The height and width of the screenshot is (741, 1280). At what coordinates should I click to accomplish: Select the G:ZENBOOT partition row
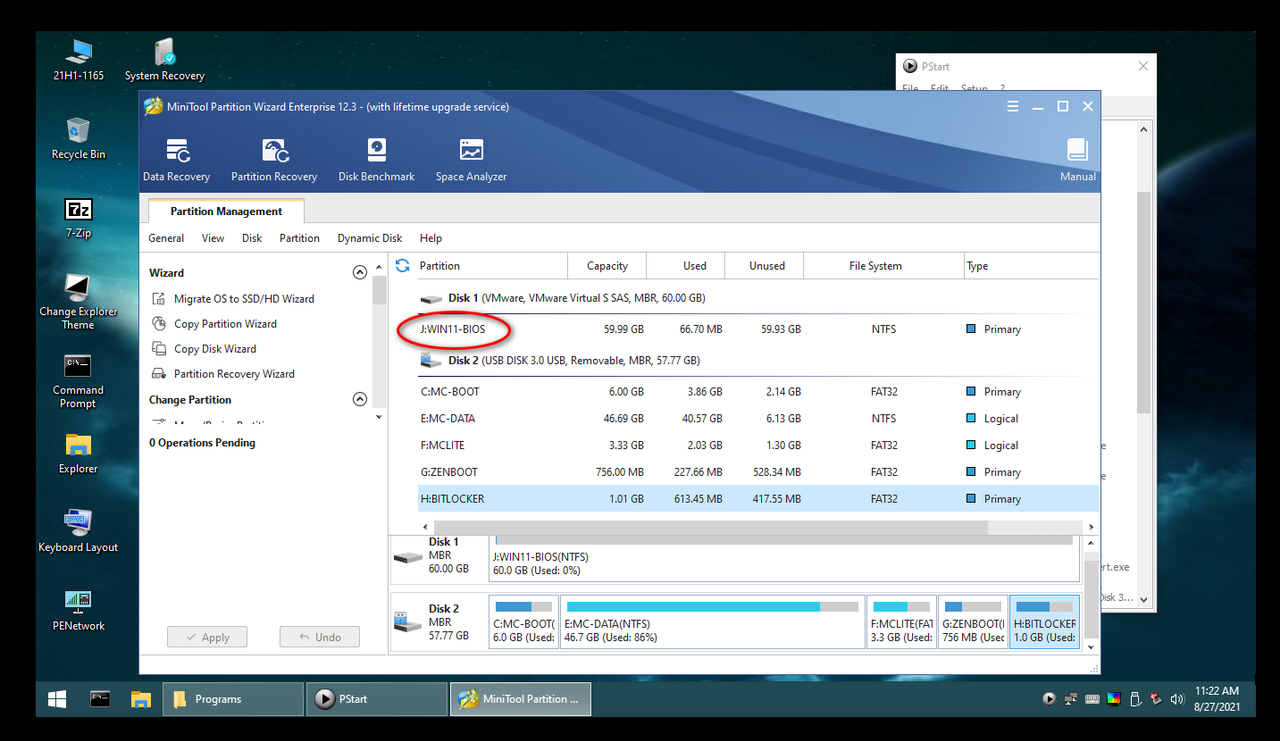click(x=757, y=472)
